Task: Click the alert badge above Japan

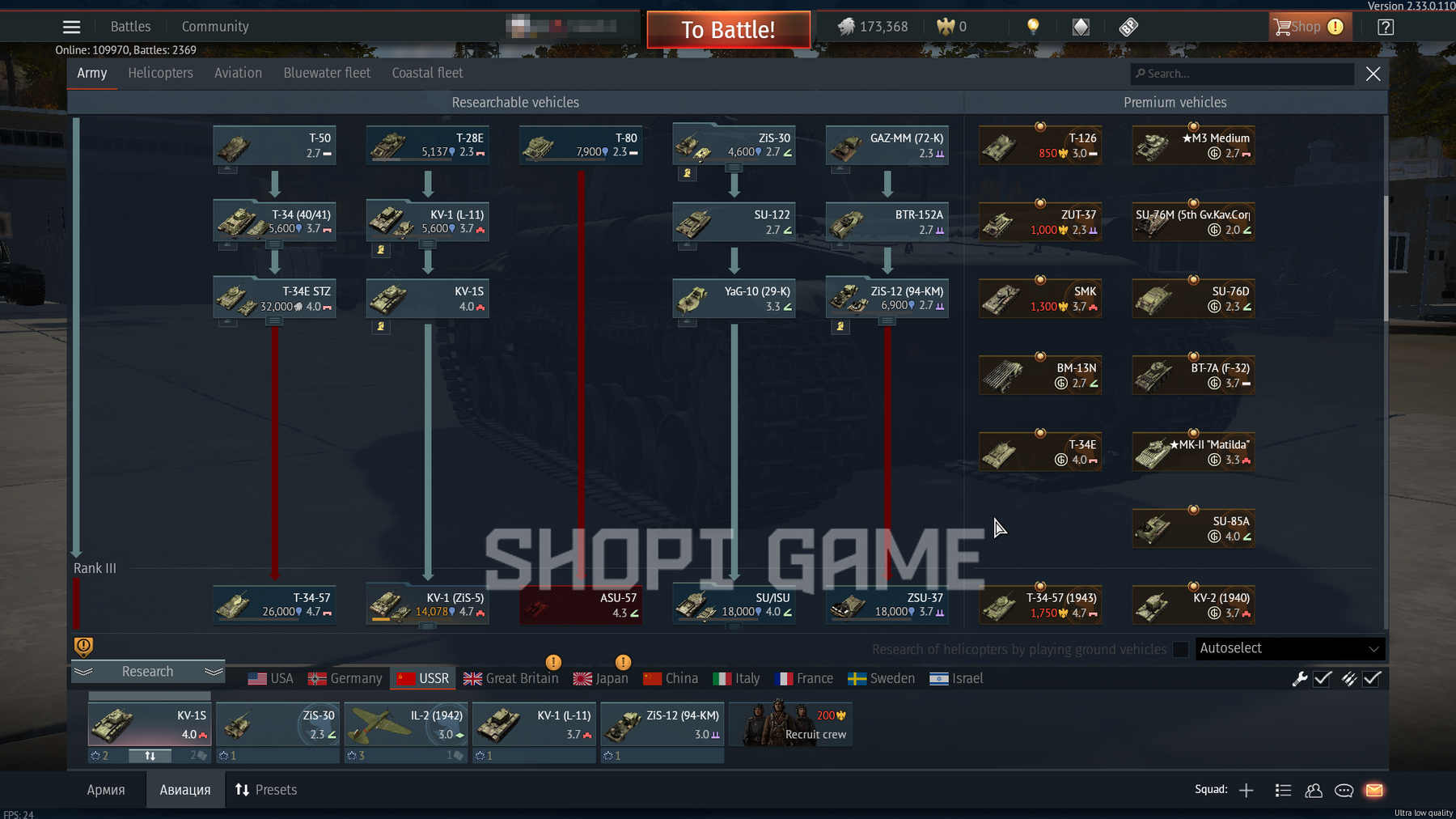Action: [x=623, y=662]
